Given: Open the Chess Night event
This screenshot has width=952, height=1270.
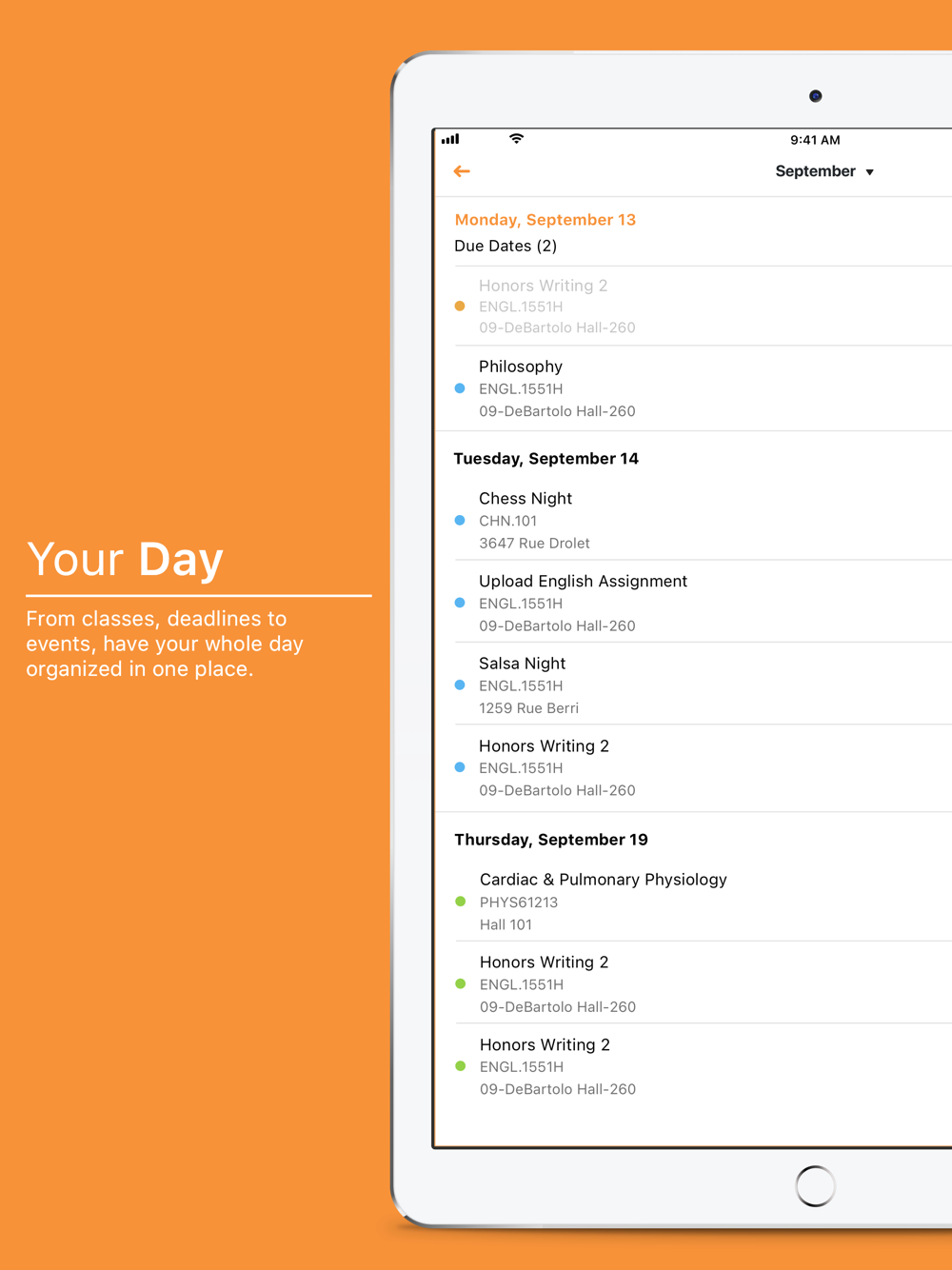Looking at the screenshot, I should 526,499.
